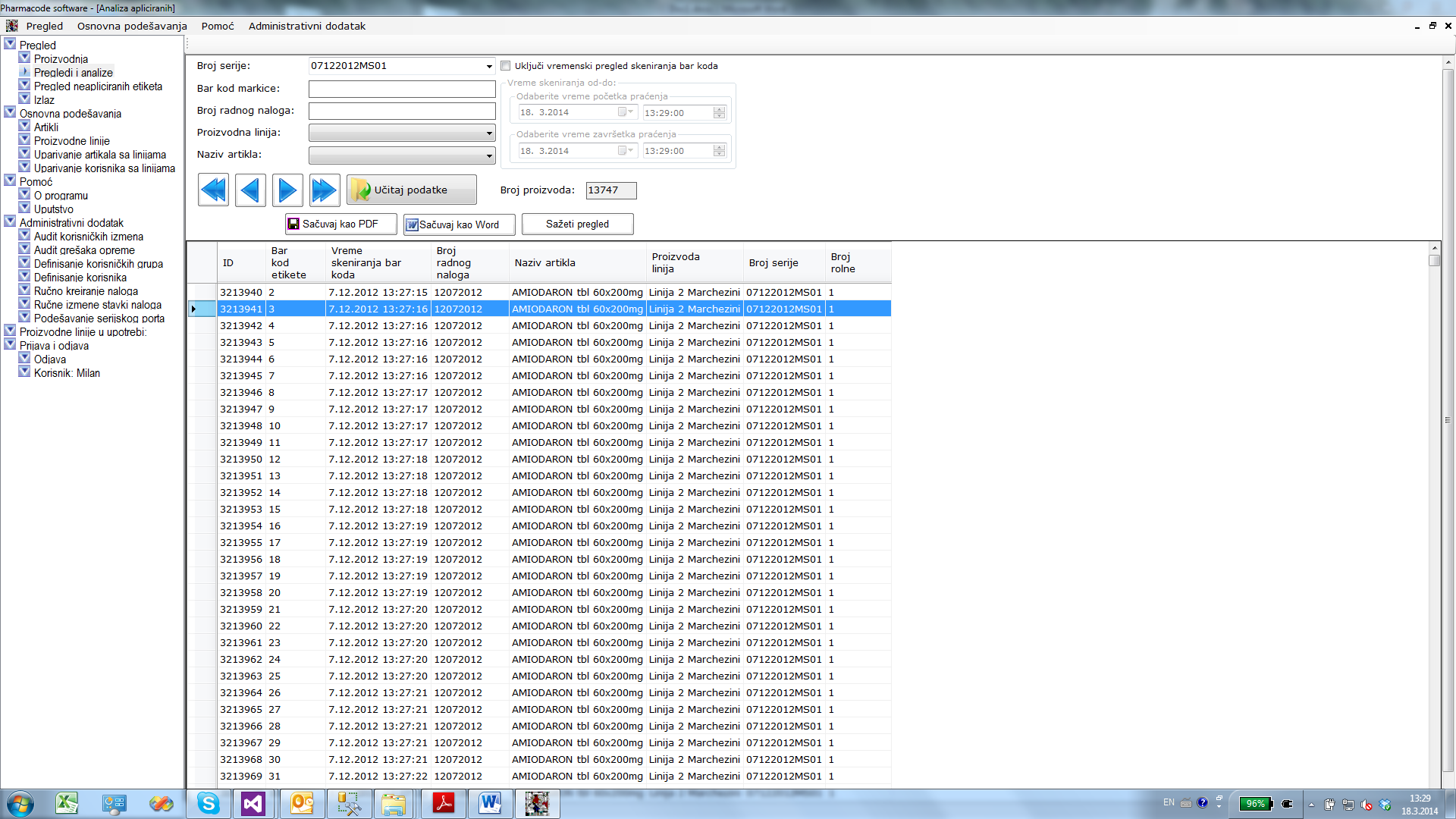Click the Skype icon in the taskbar

(x=208, y=803)
